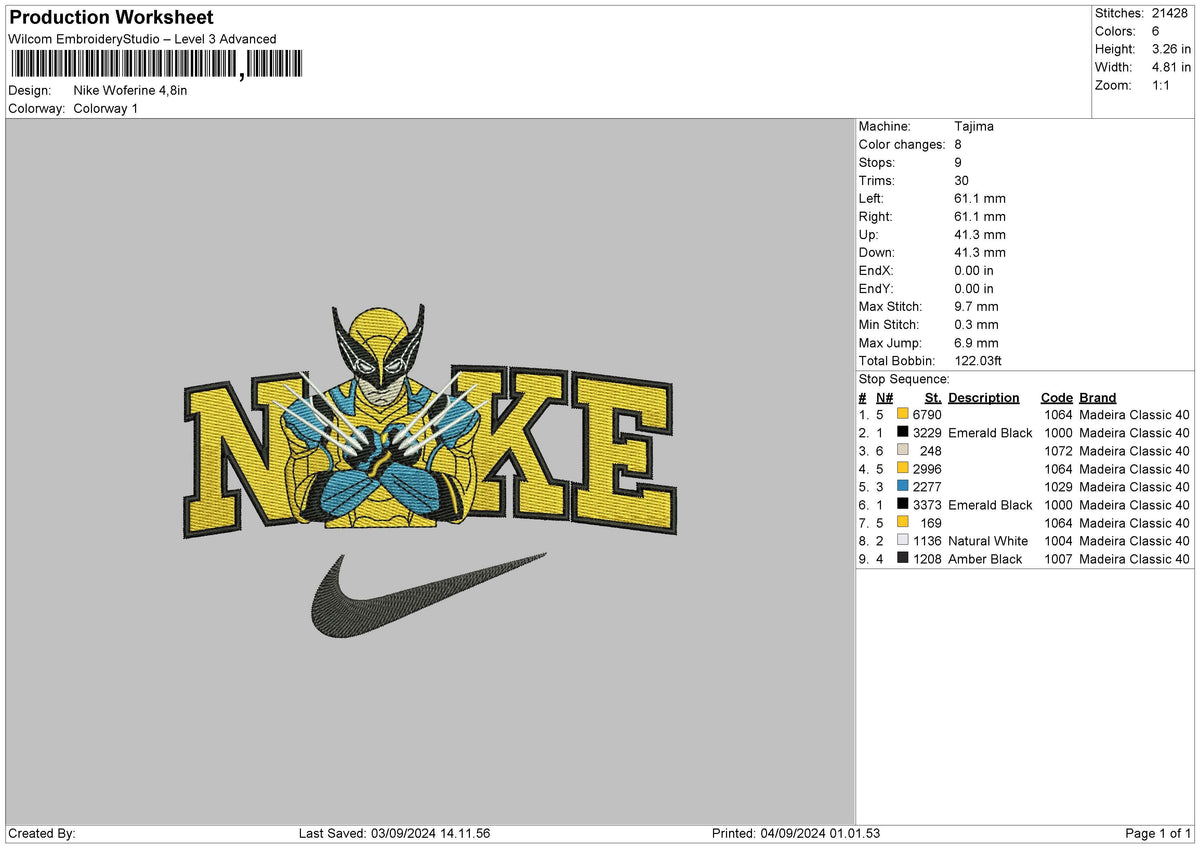This screenshot has height=848, width=1200.
Task: Select the Right value 61.1 mm
Action: click(980, 216)
